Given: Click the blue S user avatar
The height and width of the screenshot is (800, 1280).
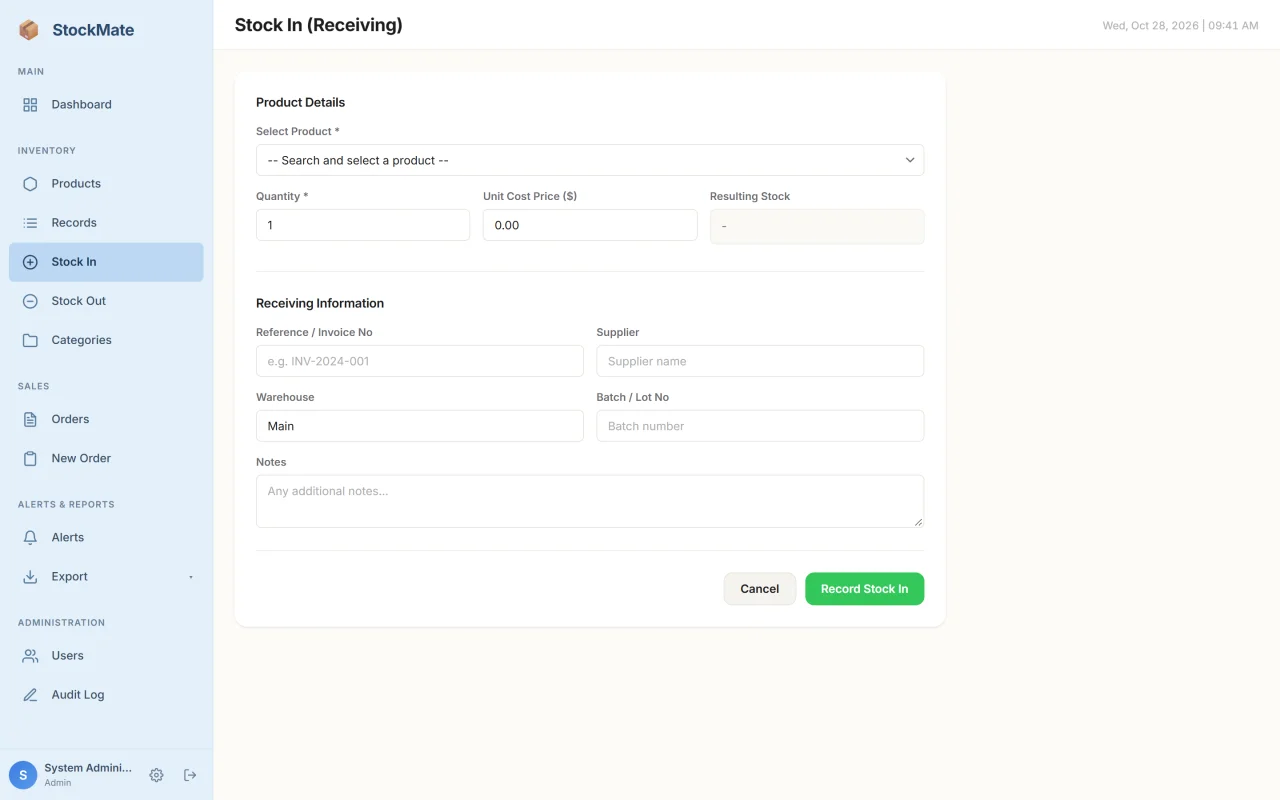Looking at the screenshot, I should pyautogui.click(x=23, y=775).
